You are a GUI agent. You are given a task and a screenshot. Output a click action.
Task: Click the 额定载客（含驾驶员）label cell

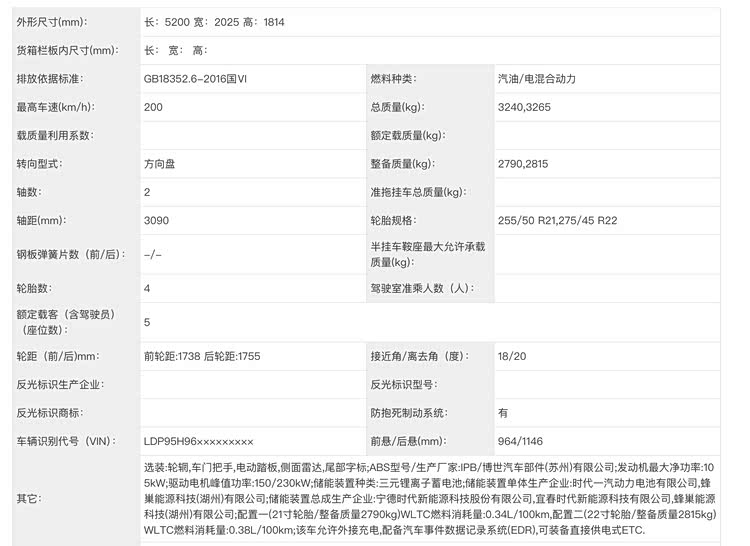coord(67,322)
